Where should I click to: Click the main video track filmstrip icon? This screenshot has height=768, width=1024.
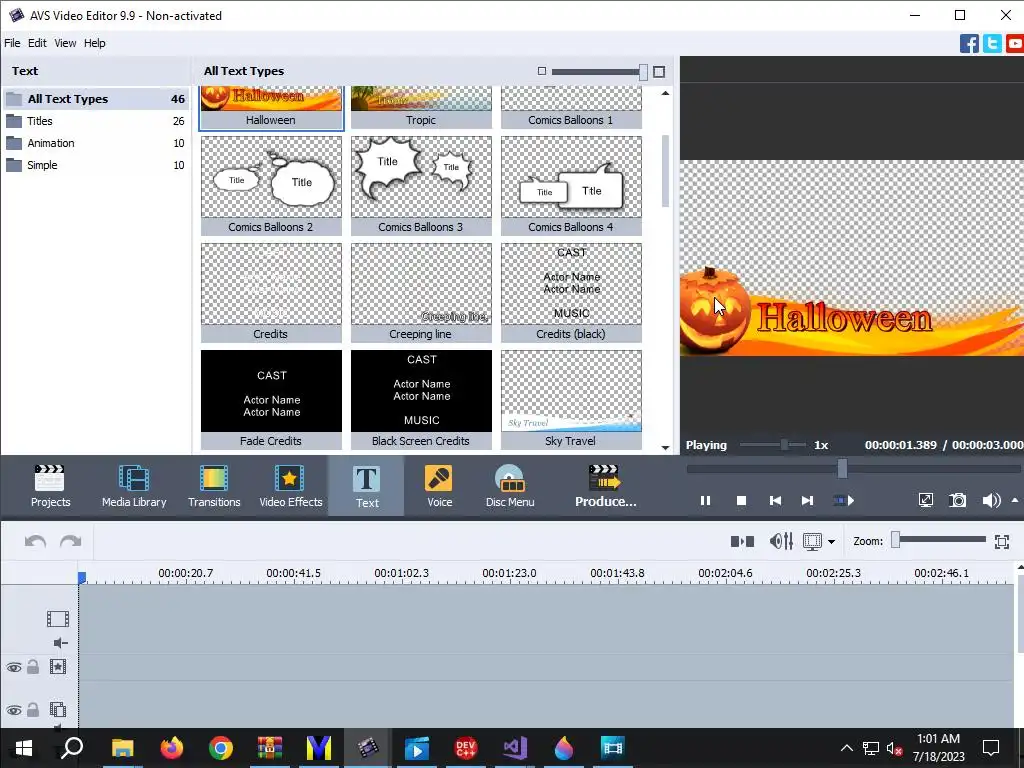57,618
